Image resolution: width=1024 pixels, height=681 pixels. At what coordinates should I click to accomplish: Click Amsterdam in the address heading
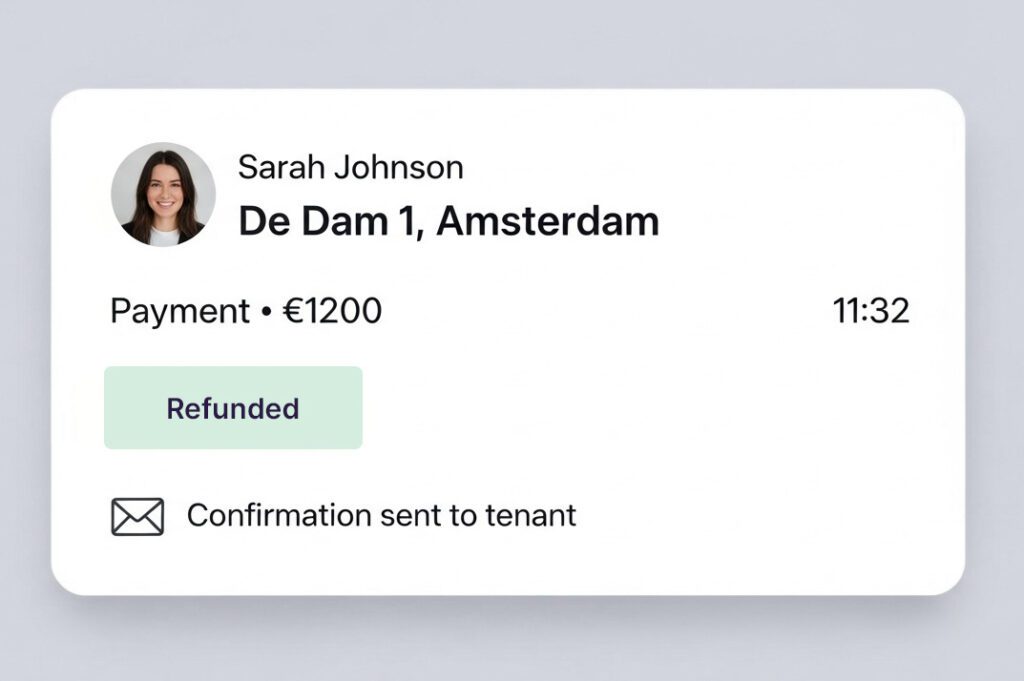(x=553, y=220)
